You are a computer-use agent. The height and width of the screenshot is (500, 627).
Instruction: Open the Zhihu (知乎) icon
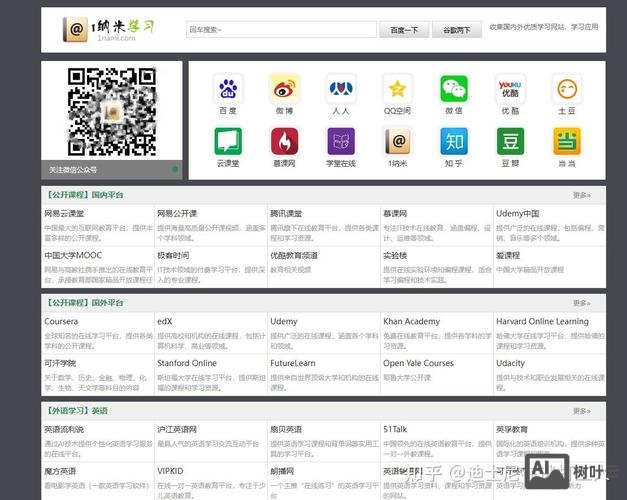pos(454,141)
